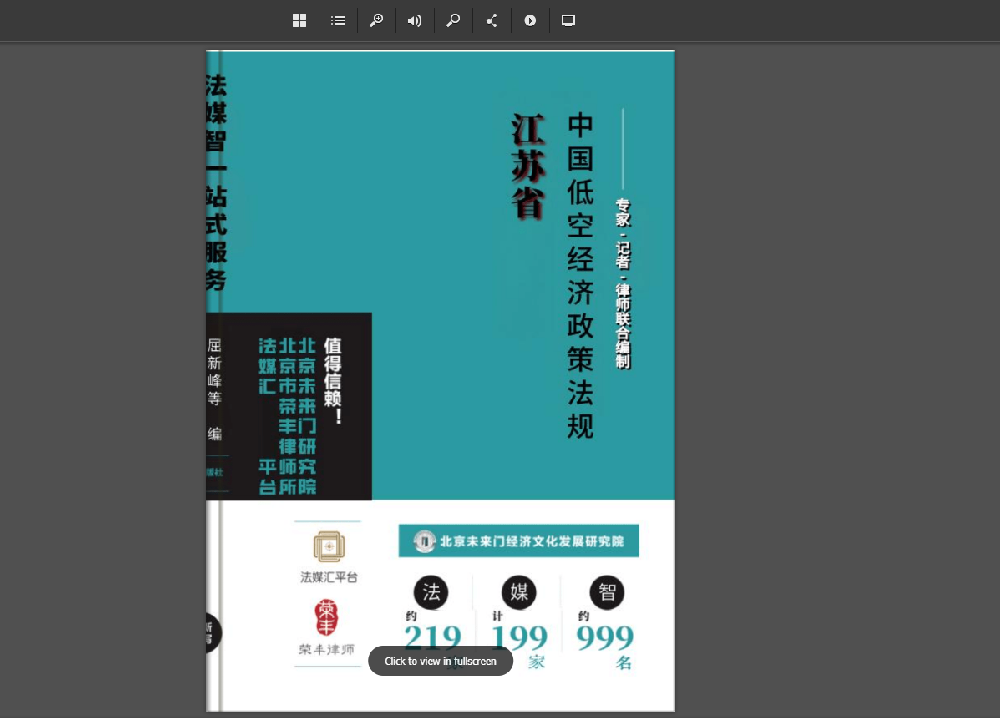
Task: Click the book spine text 法媒智一站式服务
Action: pyautogui.click(x=215, y=180)
